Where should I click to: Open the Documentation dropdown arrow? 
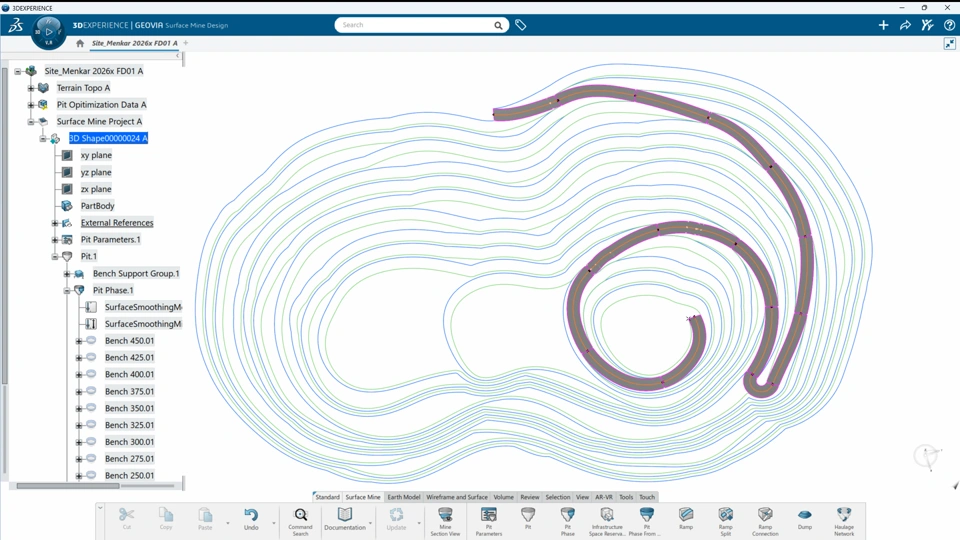click(x=370, y=523)
